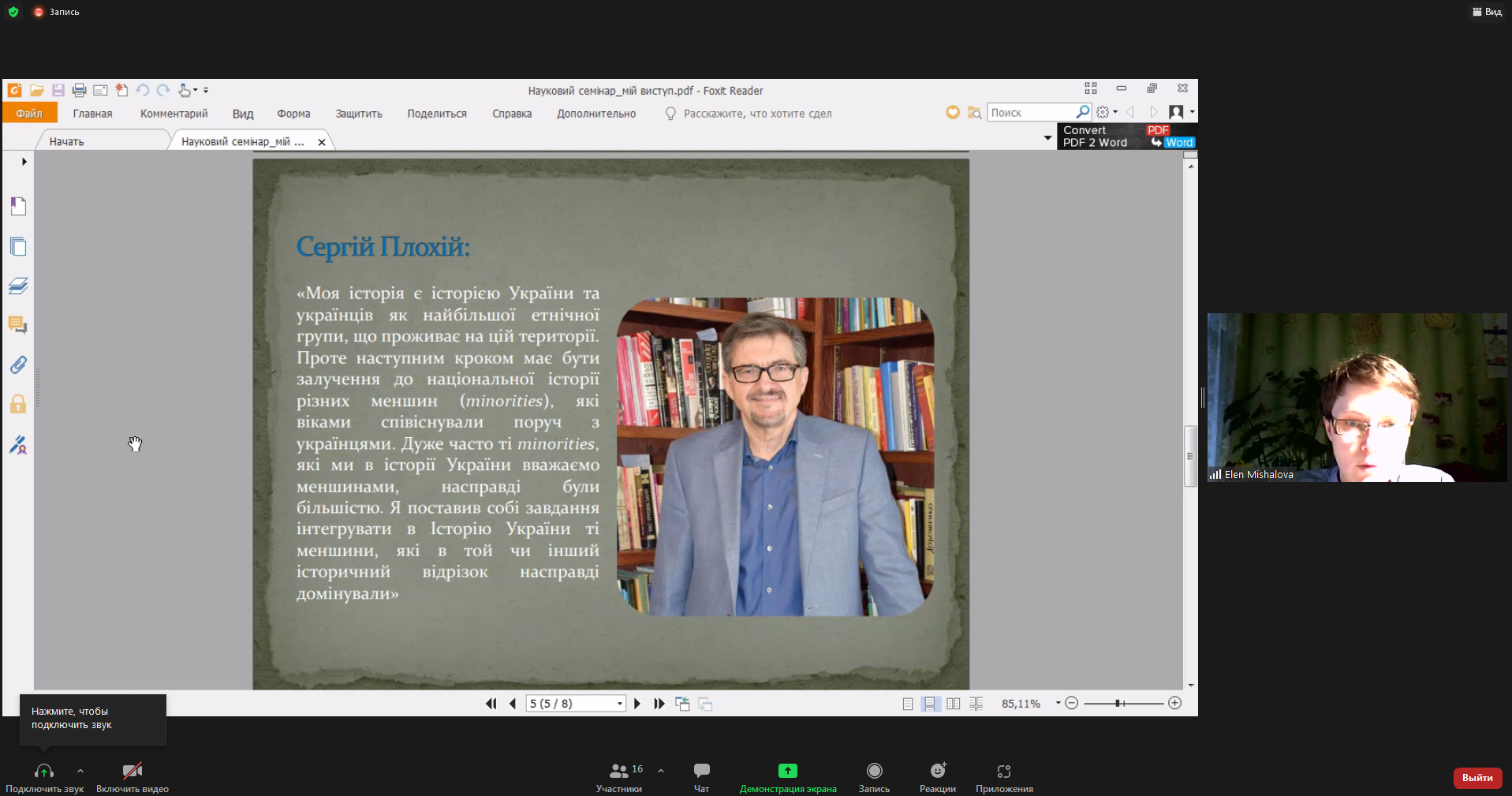The height and width of the screenshot is (796, 1512).
Task: Customize quick access toolbar arrow
Action: tap(206, 90)
